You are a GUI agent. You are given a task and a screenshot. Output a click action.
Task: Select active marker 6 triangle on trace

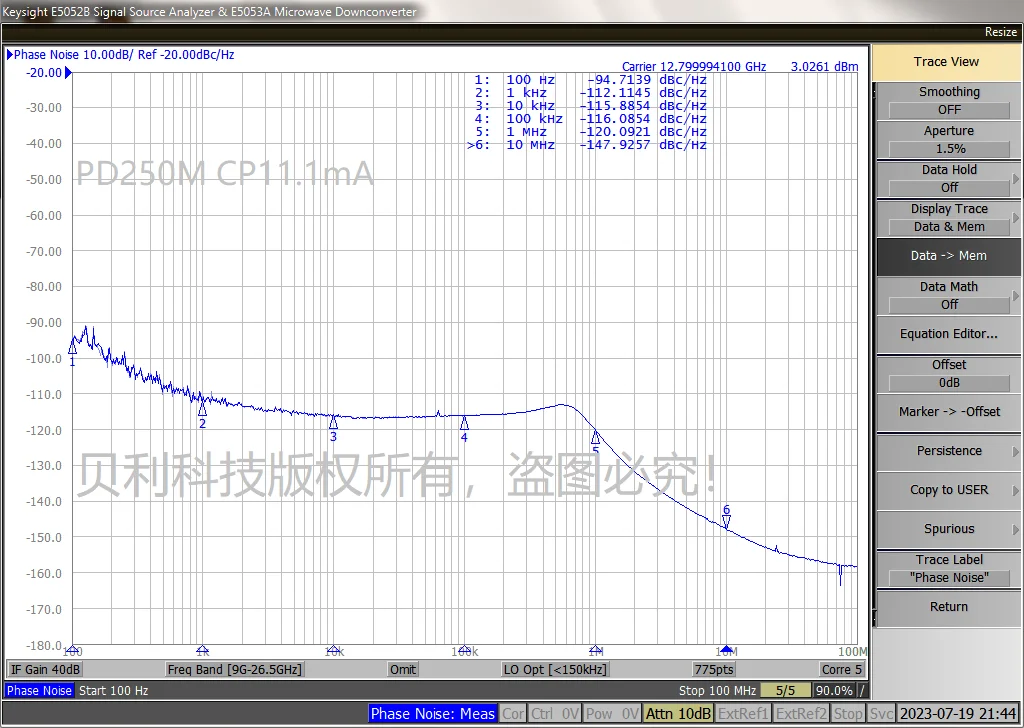[x=726, y=521]
